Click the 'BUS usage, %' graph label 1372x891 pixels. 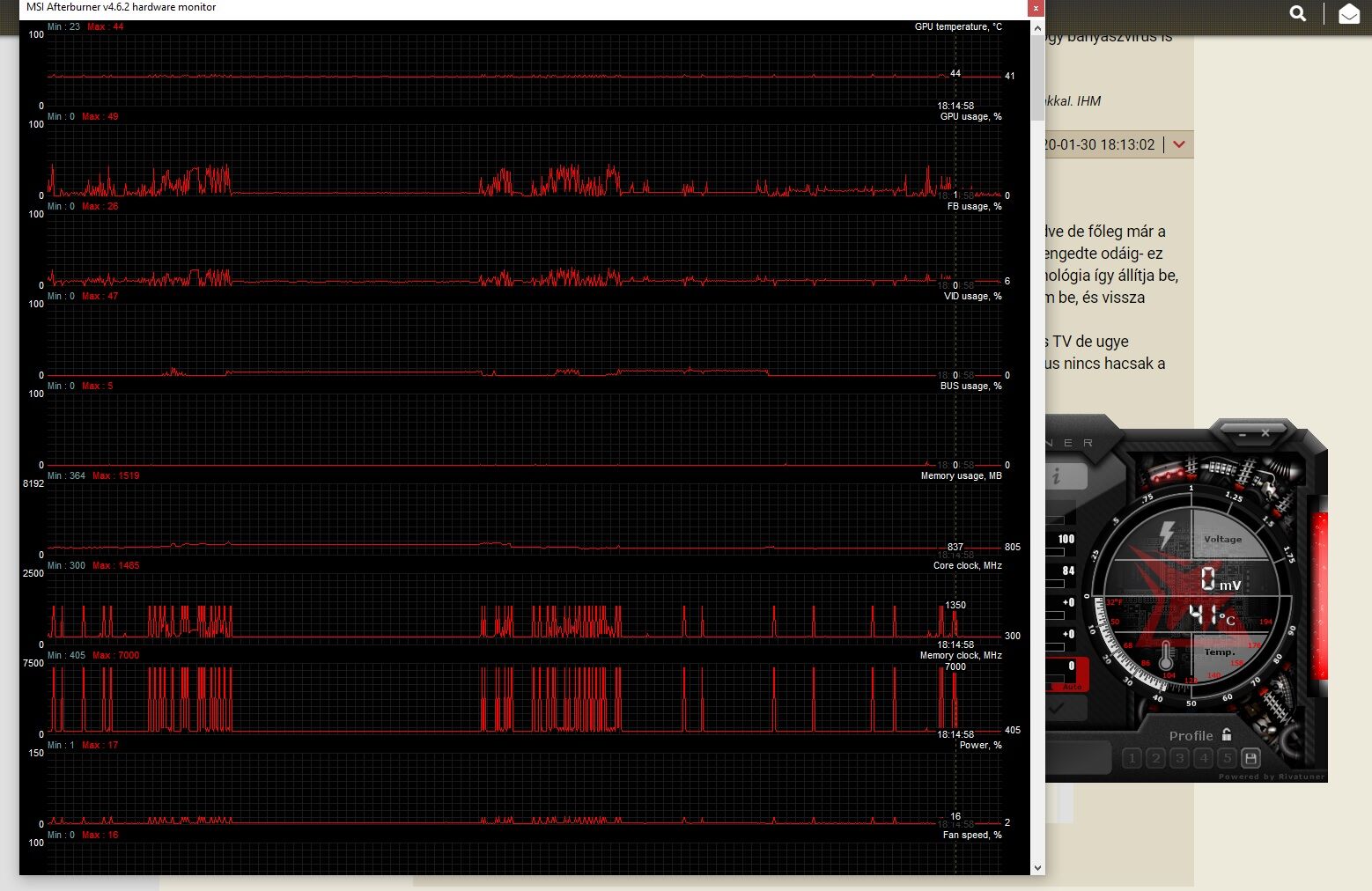pos(970,386)
